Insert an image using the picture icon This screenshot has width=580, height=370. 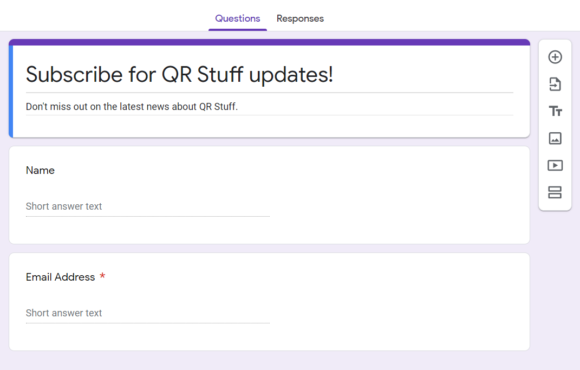[555, 138]
